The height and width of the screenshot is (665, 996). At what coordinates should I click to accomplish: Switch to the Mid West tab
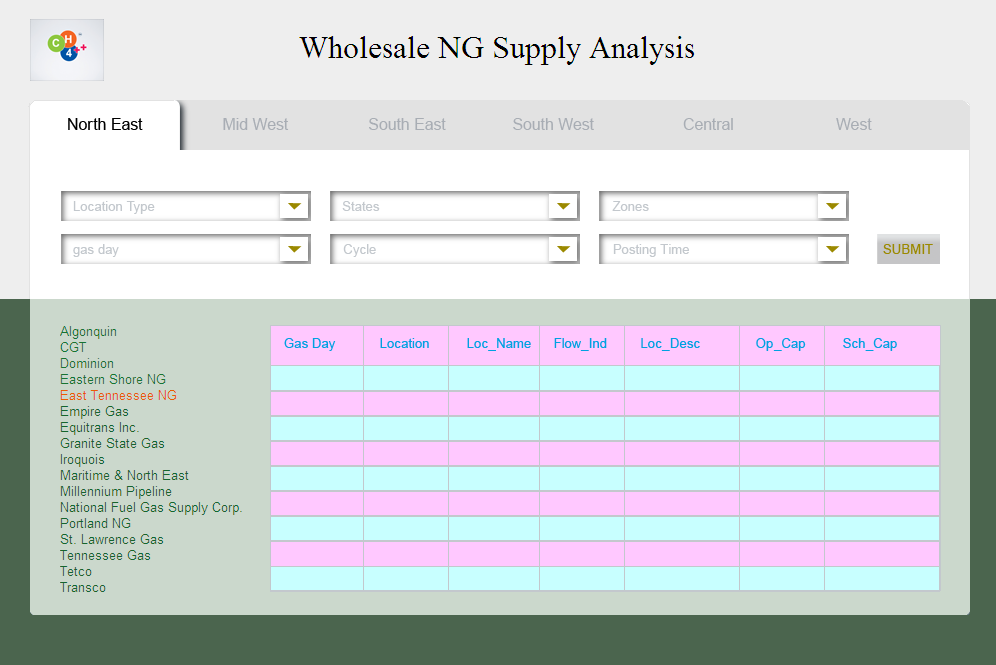255,124
